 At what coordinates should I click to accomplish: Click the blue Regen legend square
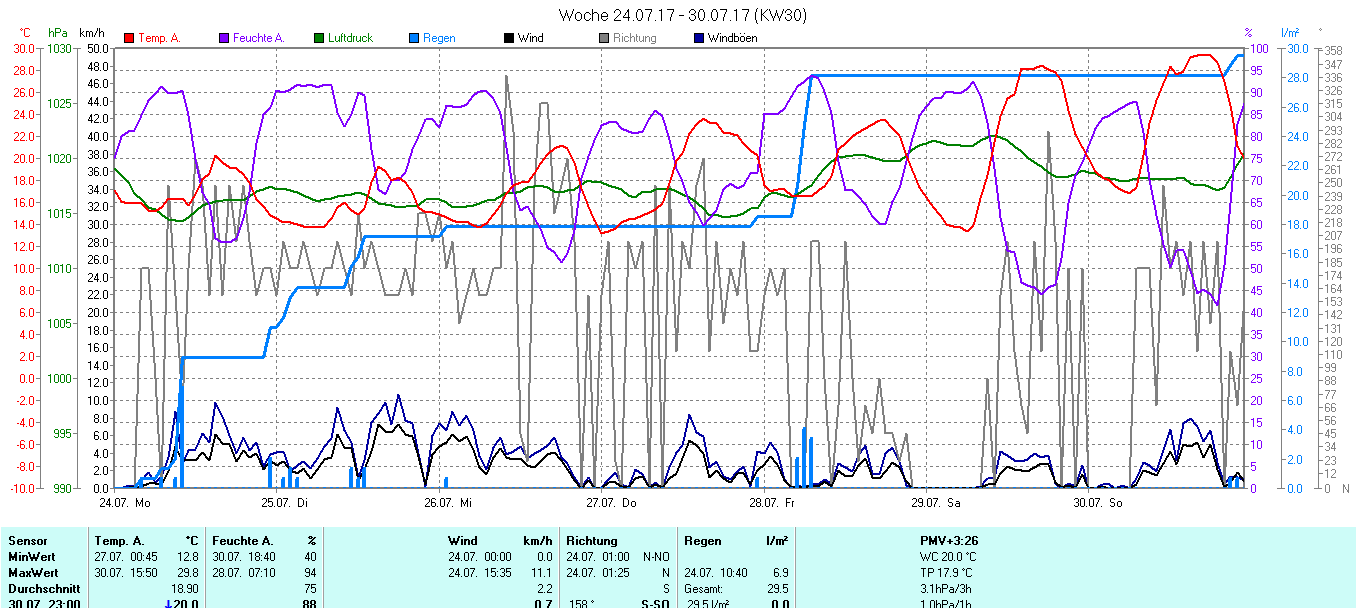pyautogui.click(x=414, y=38)
